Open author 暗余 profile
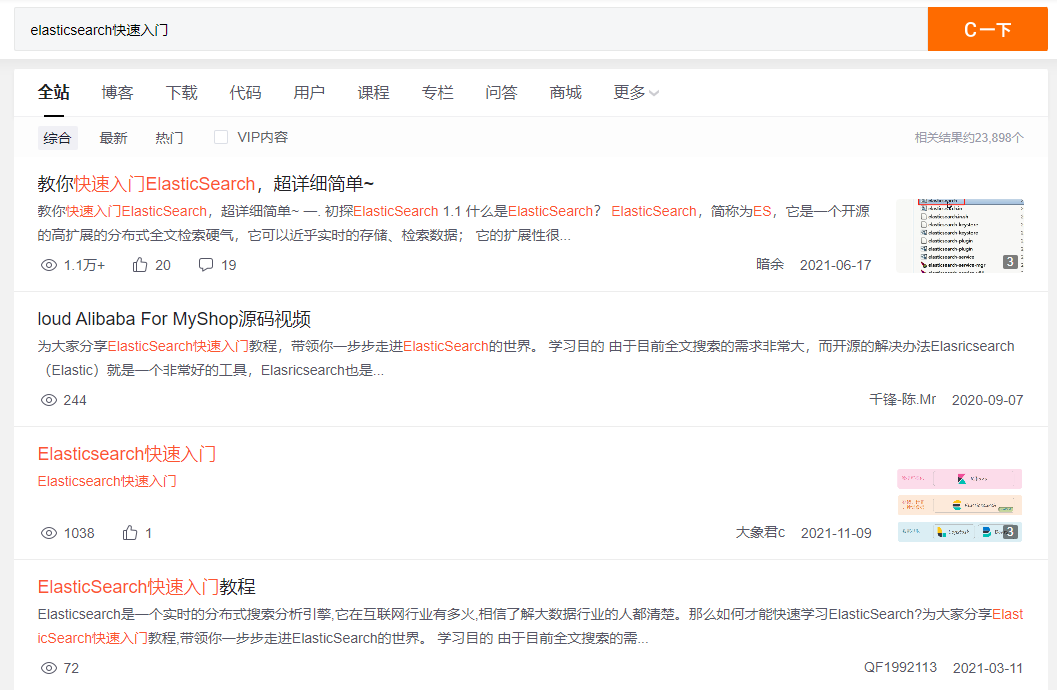 [x=770, y=264]
